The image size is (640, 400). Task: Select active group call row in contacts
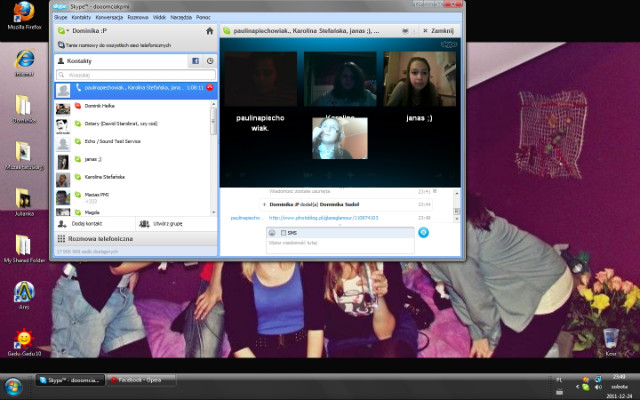point(136,91)
